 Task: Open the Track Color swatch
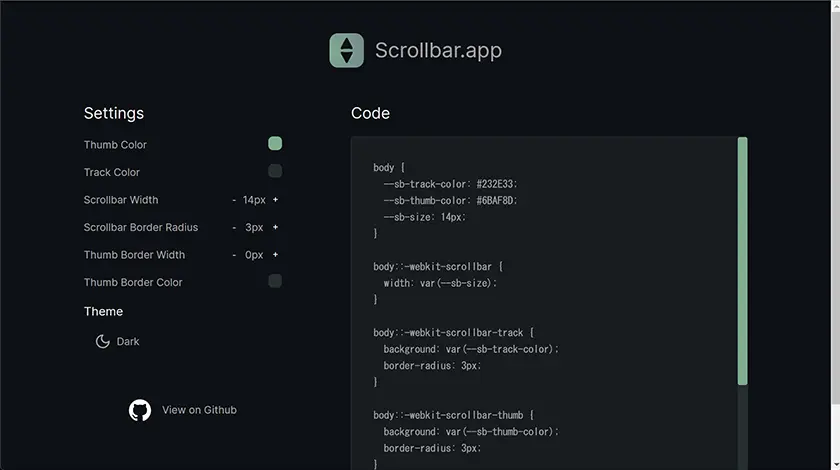pyautogui.click(x=275, y=172)
